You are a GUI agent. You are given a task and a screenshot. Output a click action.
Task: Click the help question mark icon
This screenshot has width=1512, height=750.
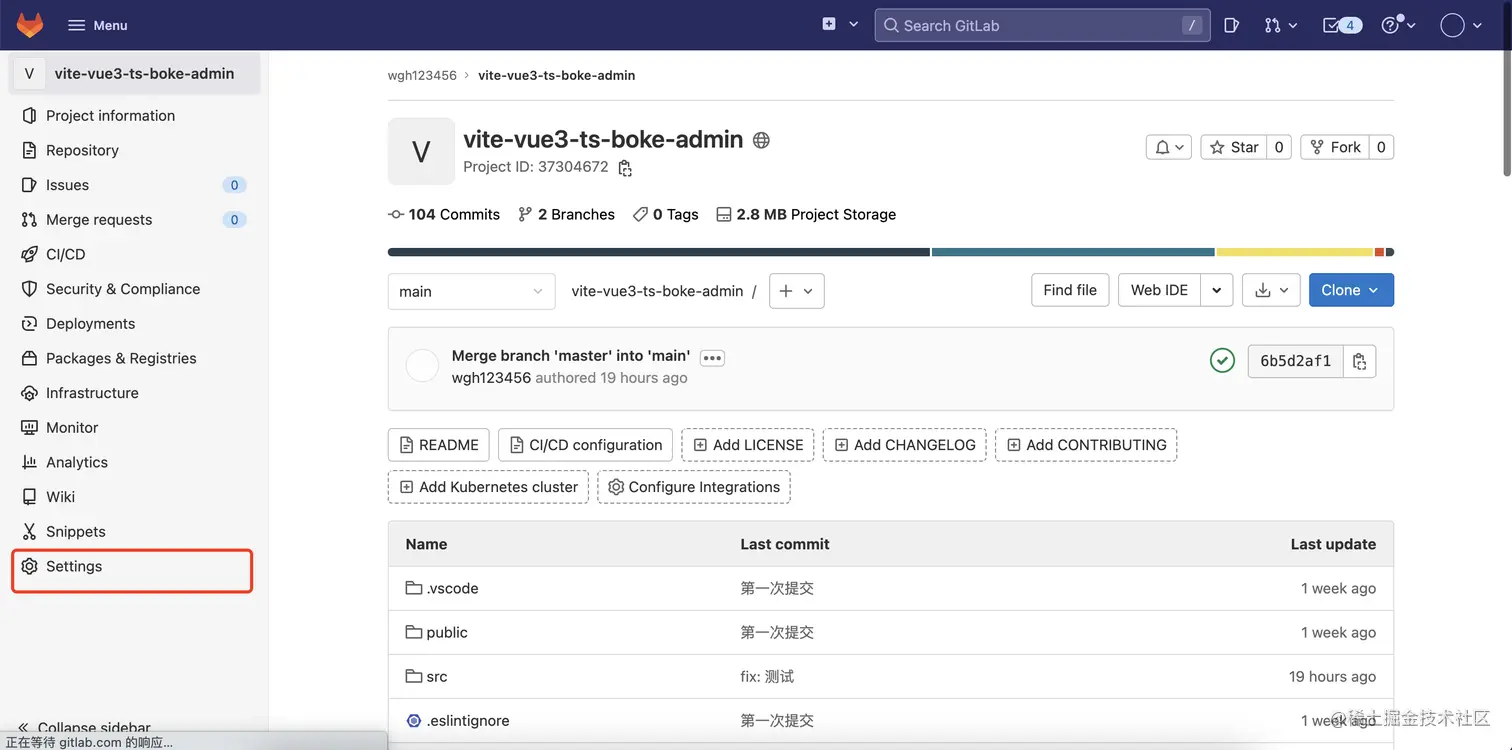point(1397,25)
